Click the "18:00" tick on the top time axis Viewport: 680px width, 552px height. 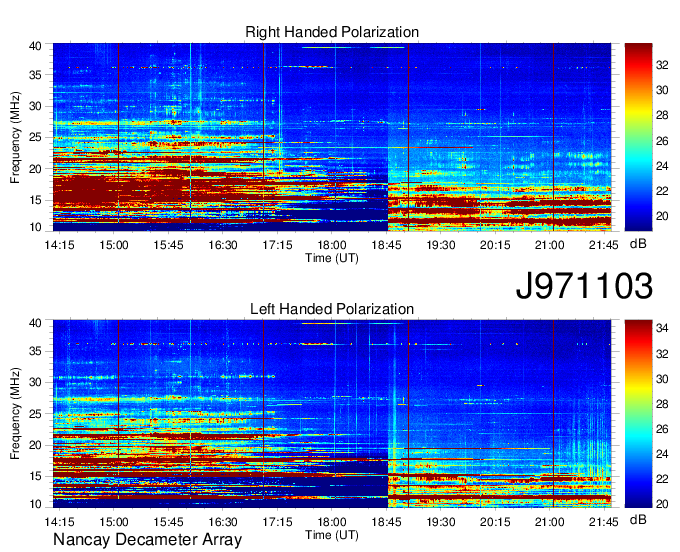pos(332,245)
